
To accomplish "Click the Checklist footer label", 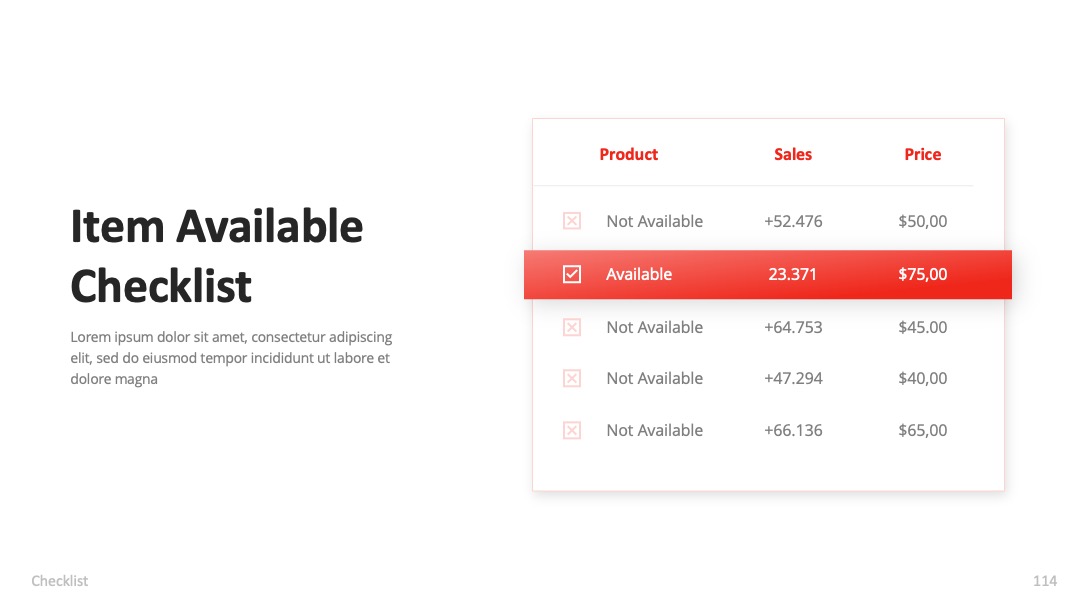I will (x=59, y=581).
